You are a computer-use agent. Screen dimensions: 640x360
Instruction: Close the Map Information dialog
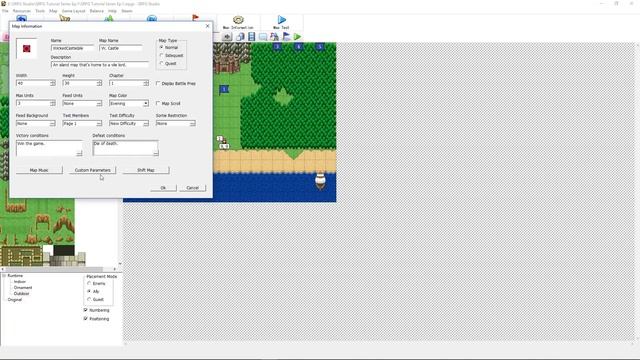point(207,26)
